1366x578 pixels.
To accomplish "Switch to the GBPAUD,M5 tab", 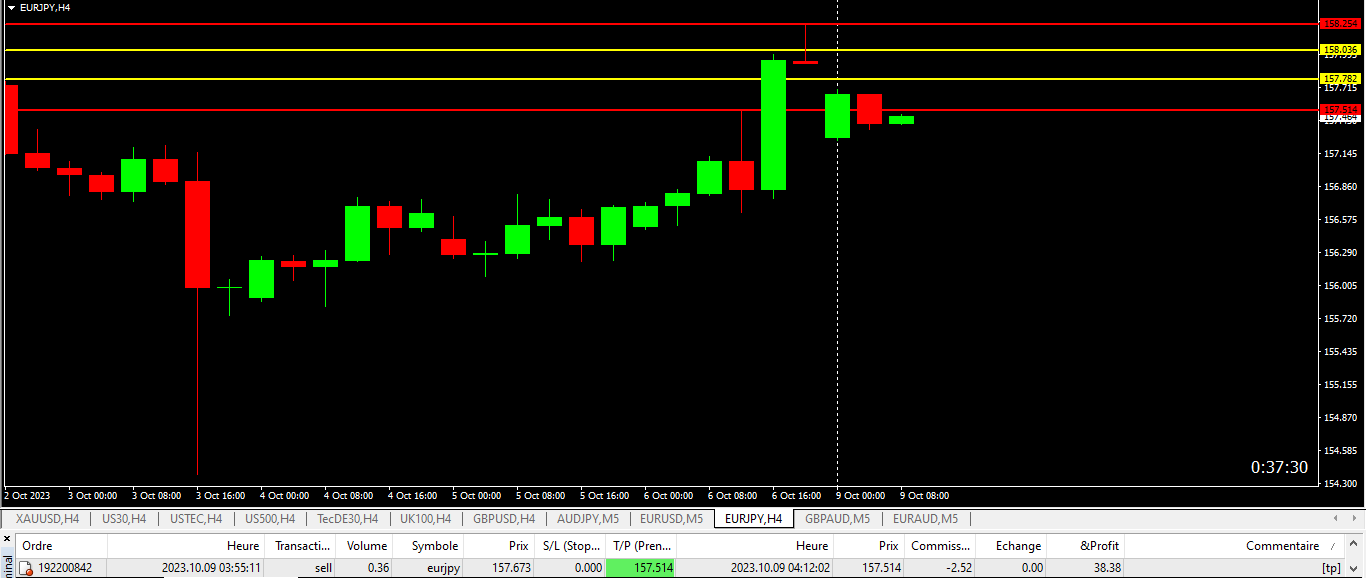I will (x=837, y=519).
